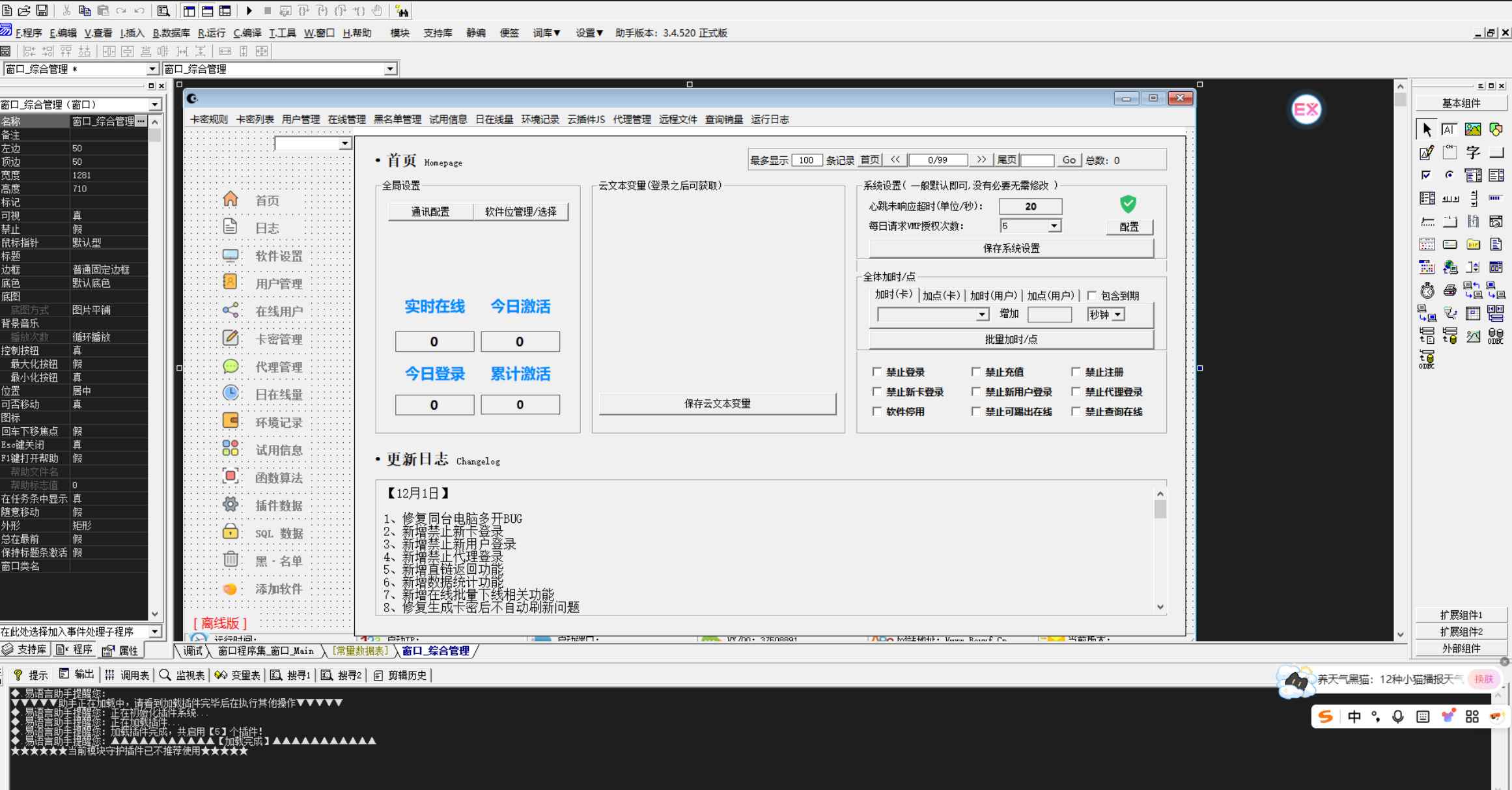Open the R.运行 menu
The height and width of the screenshot is (790, 1512).
212,33
